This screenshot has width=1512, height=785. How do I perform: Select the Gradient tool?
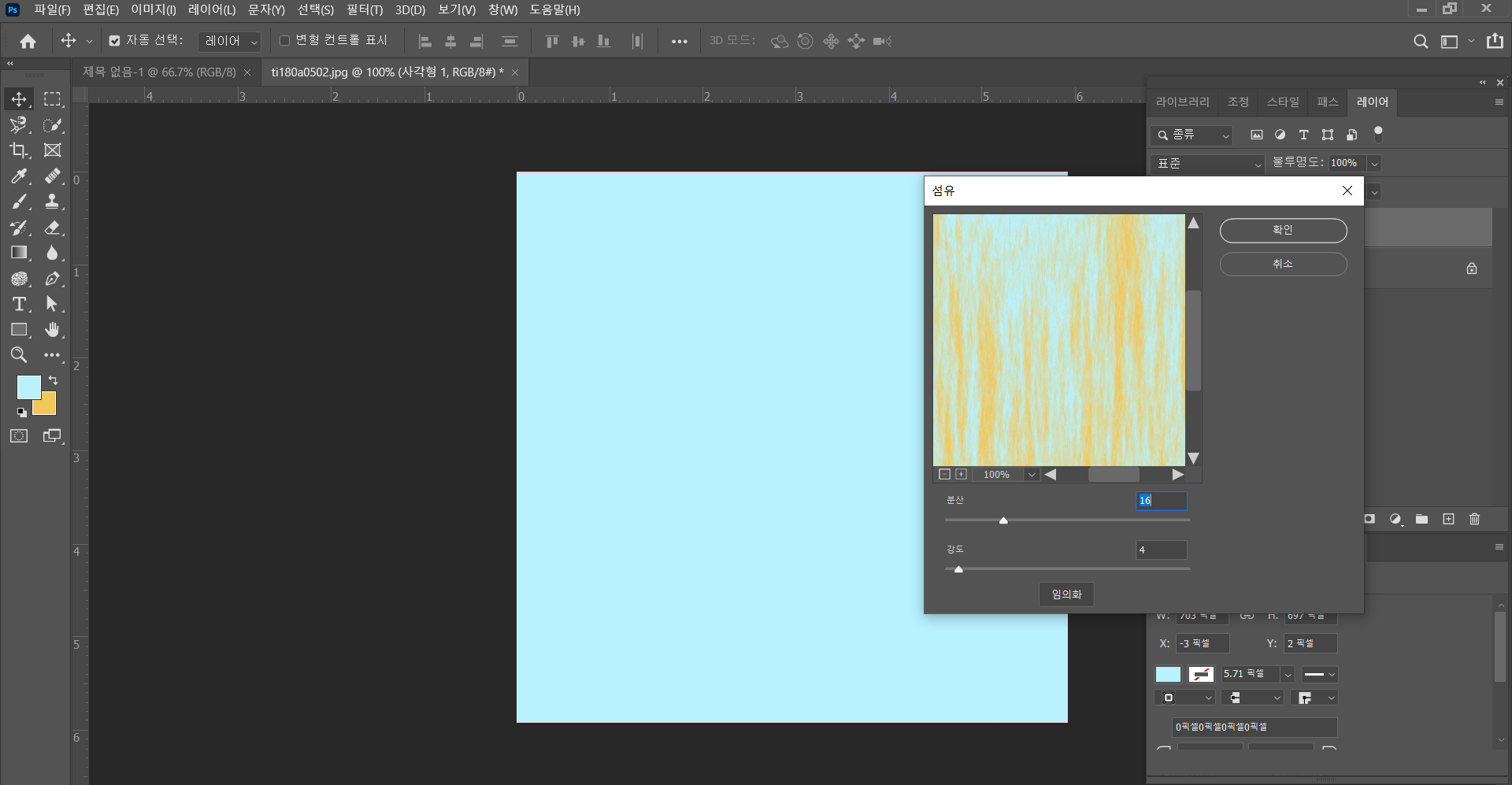click(x=19, y=253)
